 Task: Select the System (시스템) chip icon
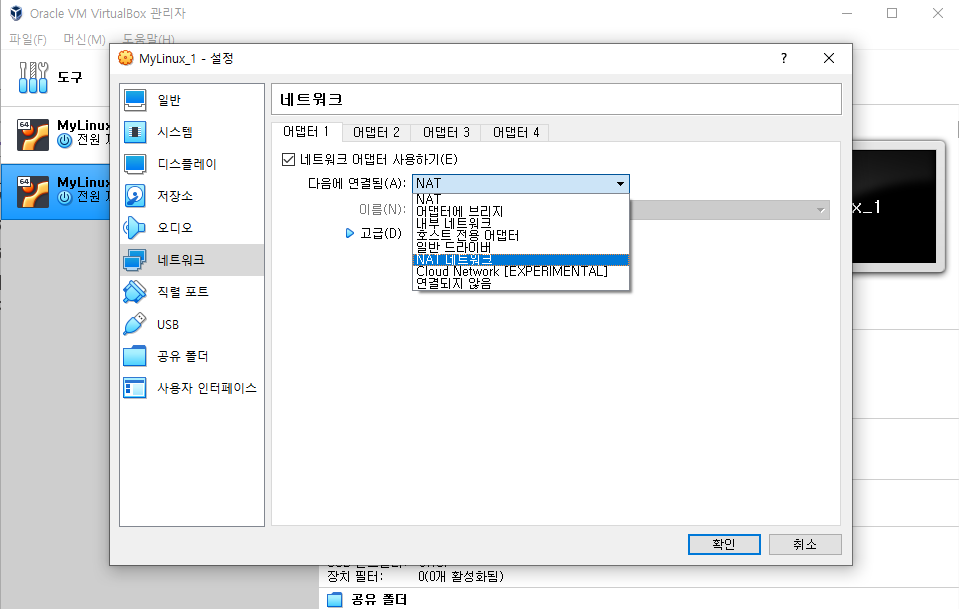(135, 132)
